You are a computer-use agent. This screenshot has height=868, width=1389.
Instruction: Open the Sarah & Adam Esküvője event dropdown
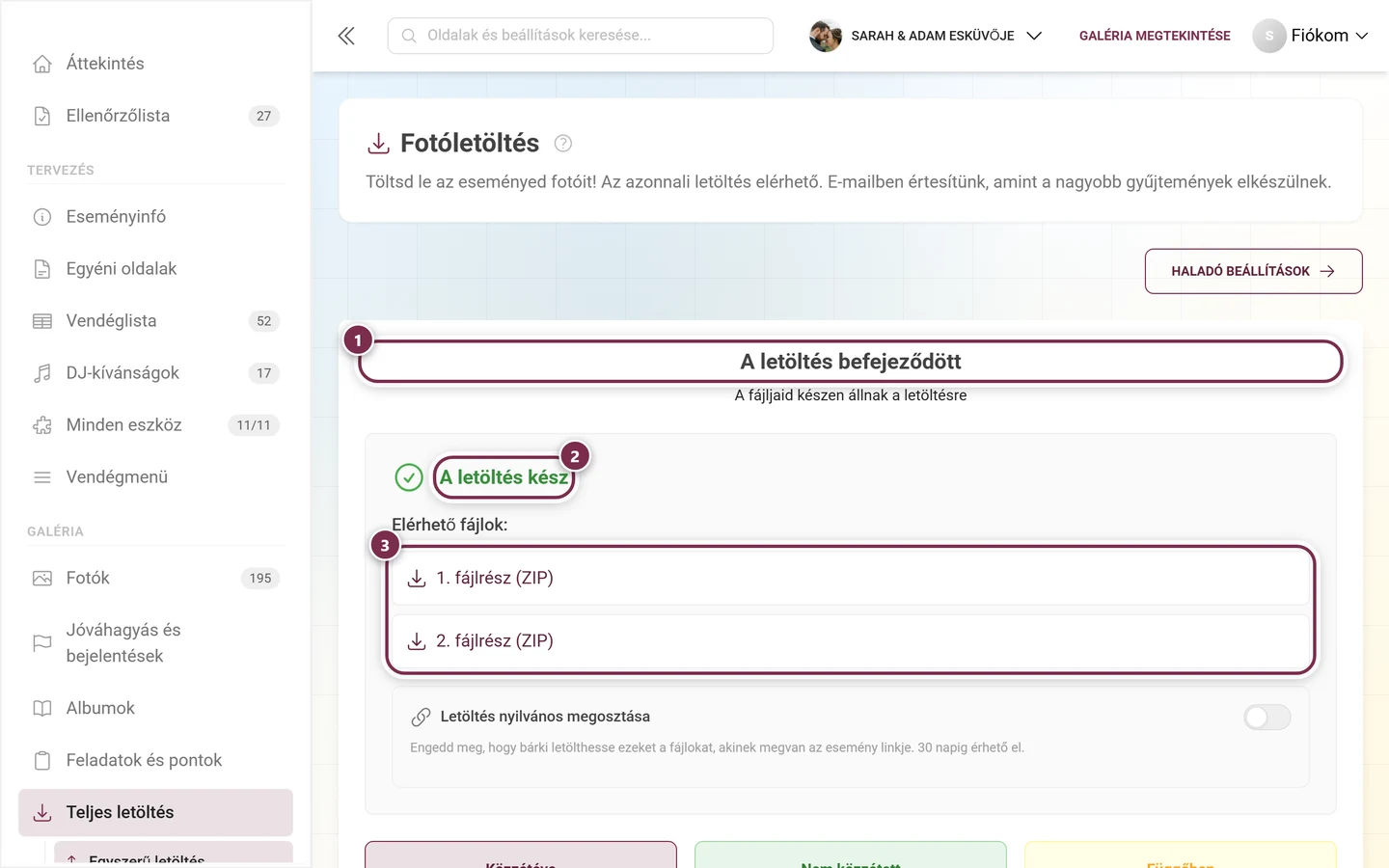point(926,36)
